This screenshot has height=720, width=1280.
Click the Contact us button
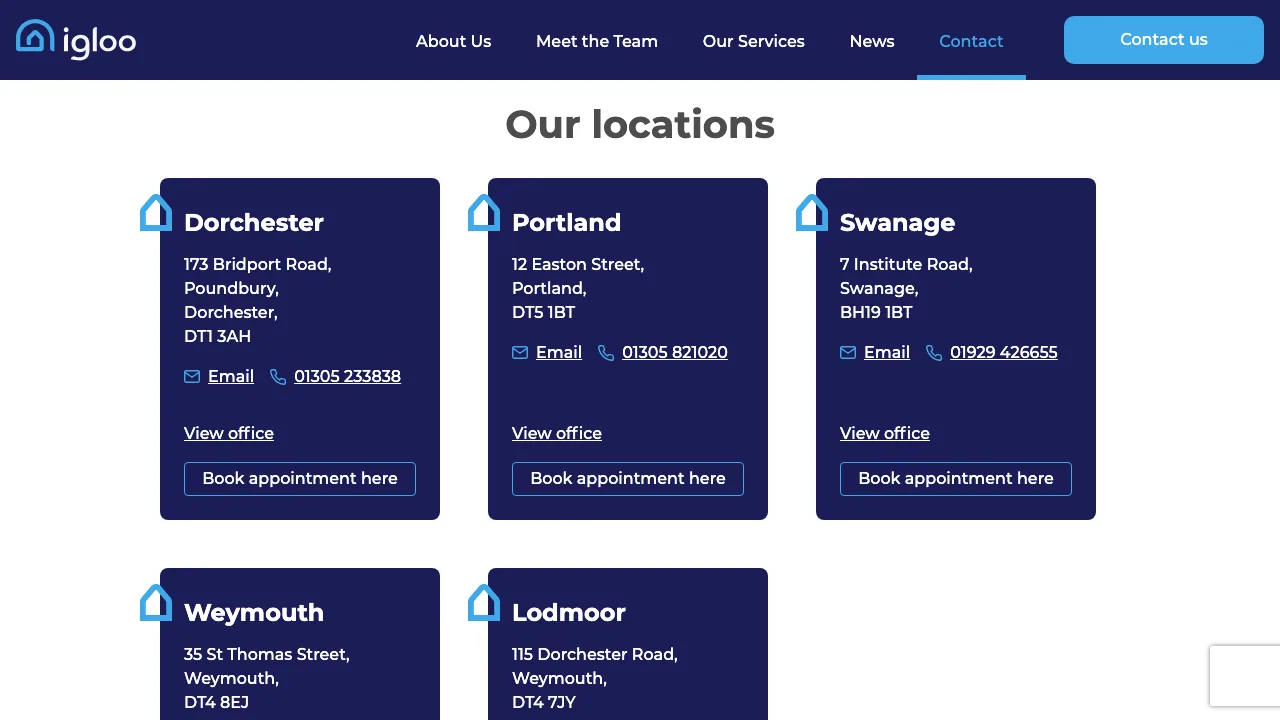click(x=1163, y=40)
